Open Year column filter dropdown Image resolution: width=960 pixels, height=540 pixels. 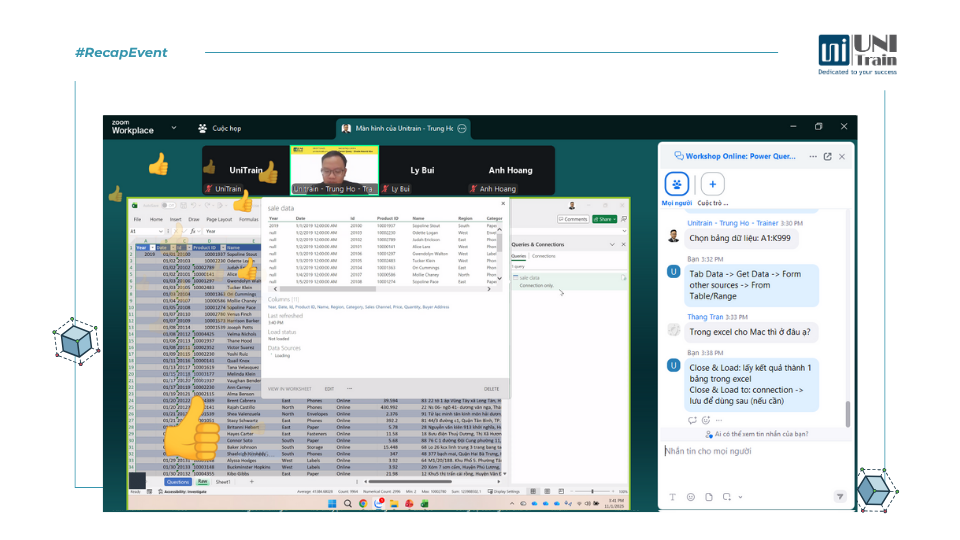(152, 247)
